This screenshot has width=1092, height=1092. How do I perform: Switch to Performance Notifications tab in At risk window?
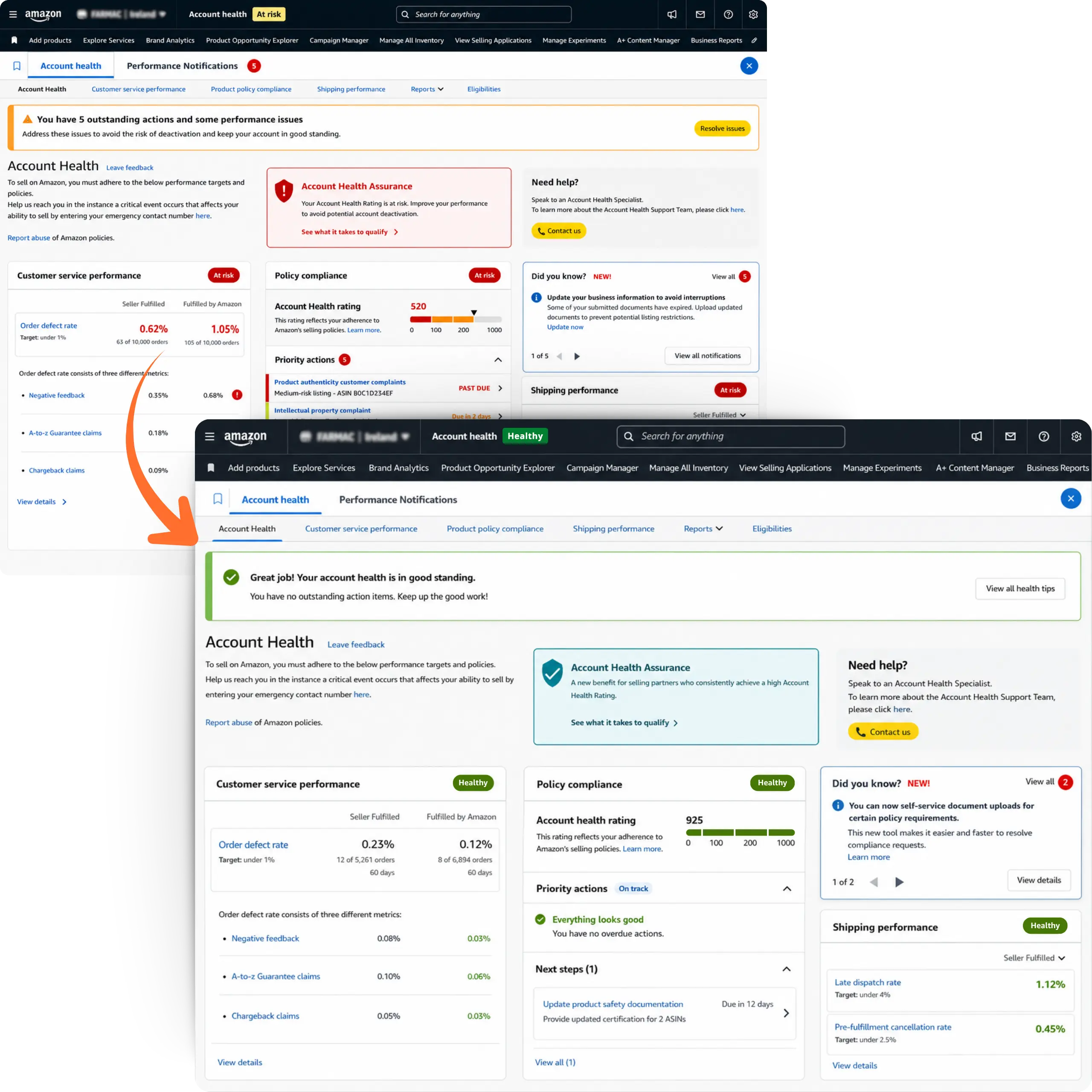182,66
